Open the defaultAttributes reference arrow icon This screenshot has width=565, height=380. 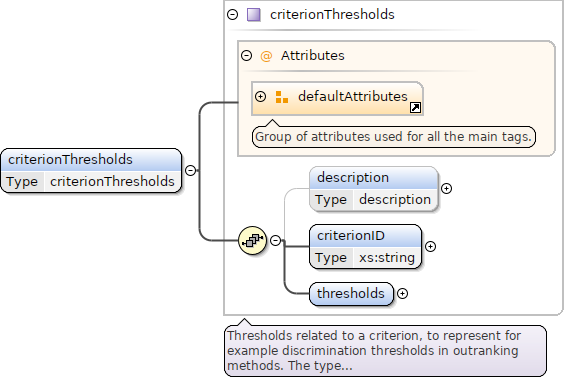coord(415,107)
